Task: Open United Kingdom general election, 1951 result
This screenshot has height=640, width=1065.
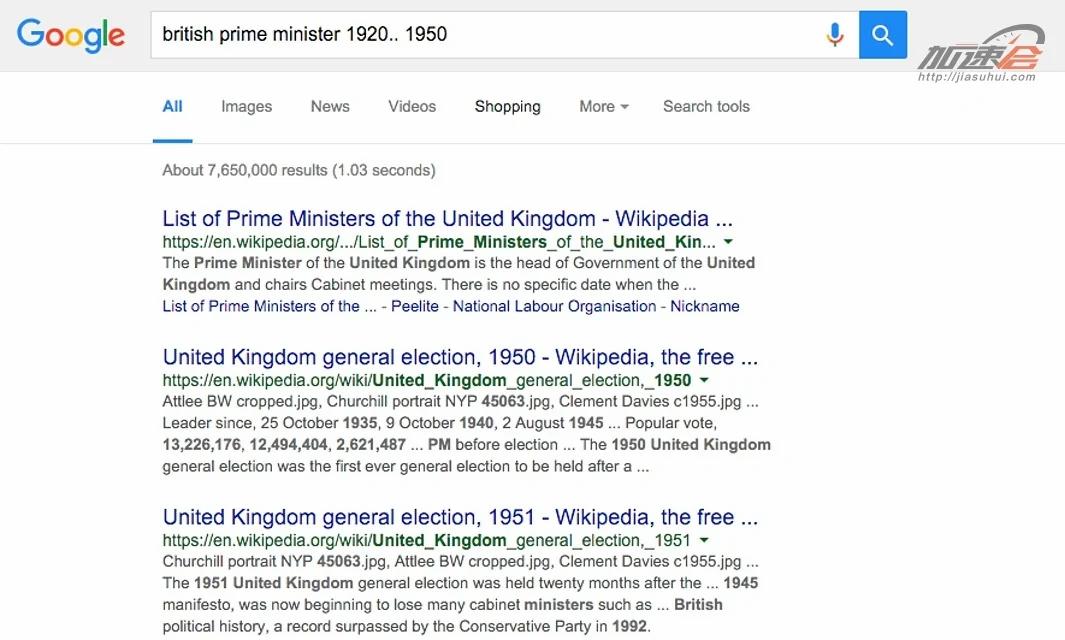Action: [x=460, y=517]
